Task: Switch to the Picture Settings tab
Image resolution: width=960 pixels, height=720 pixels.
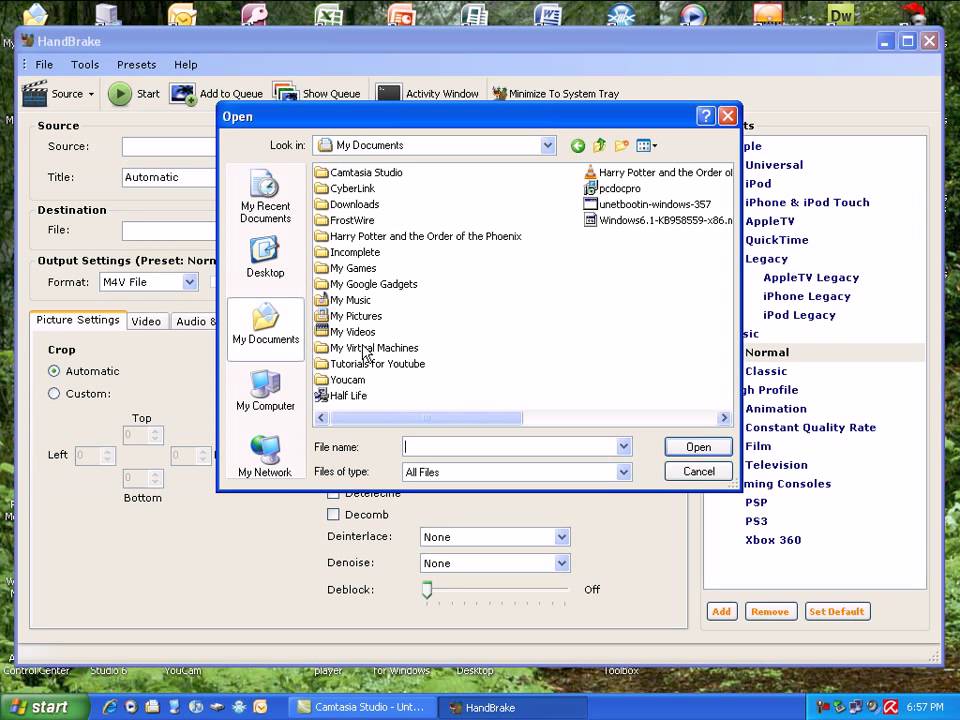Action: point(78,320)
